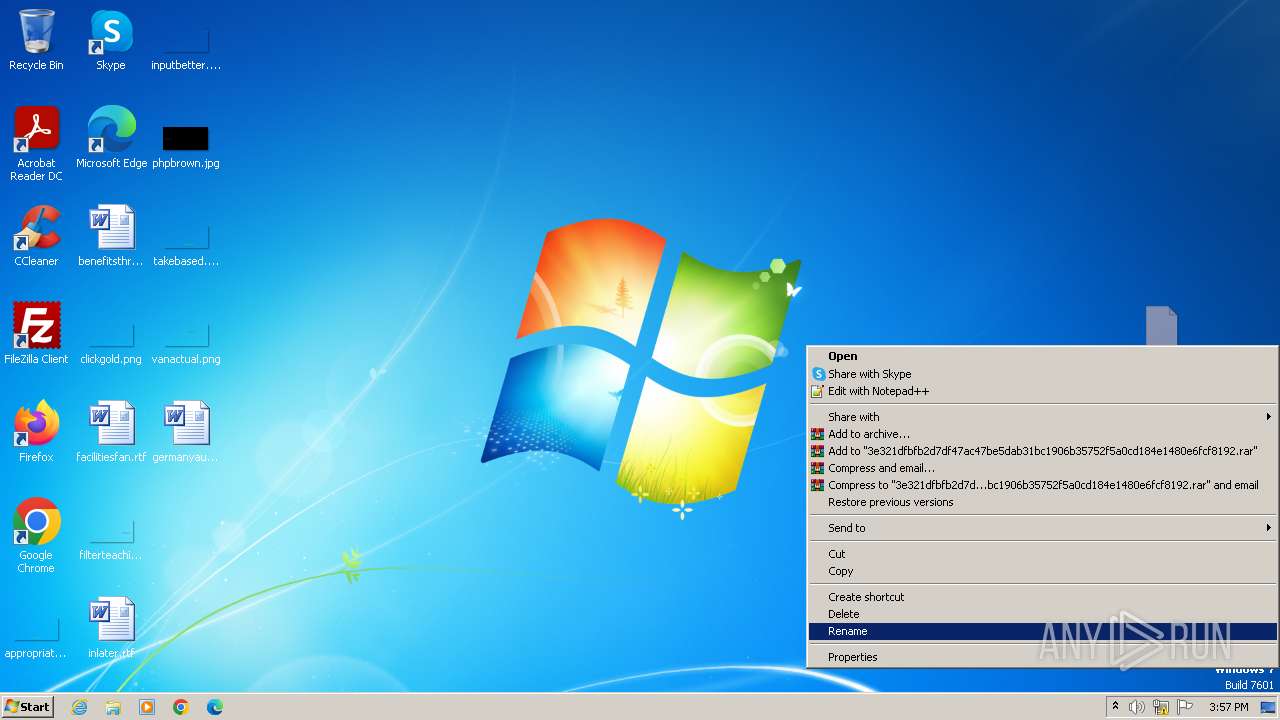Screen dimensions: 1280x720
Task: Select the CCleaner desktop shortcut
Action: click(36, 236)
